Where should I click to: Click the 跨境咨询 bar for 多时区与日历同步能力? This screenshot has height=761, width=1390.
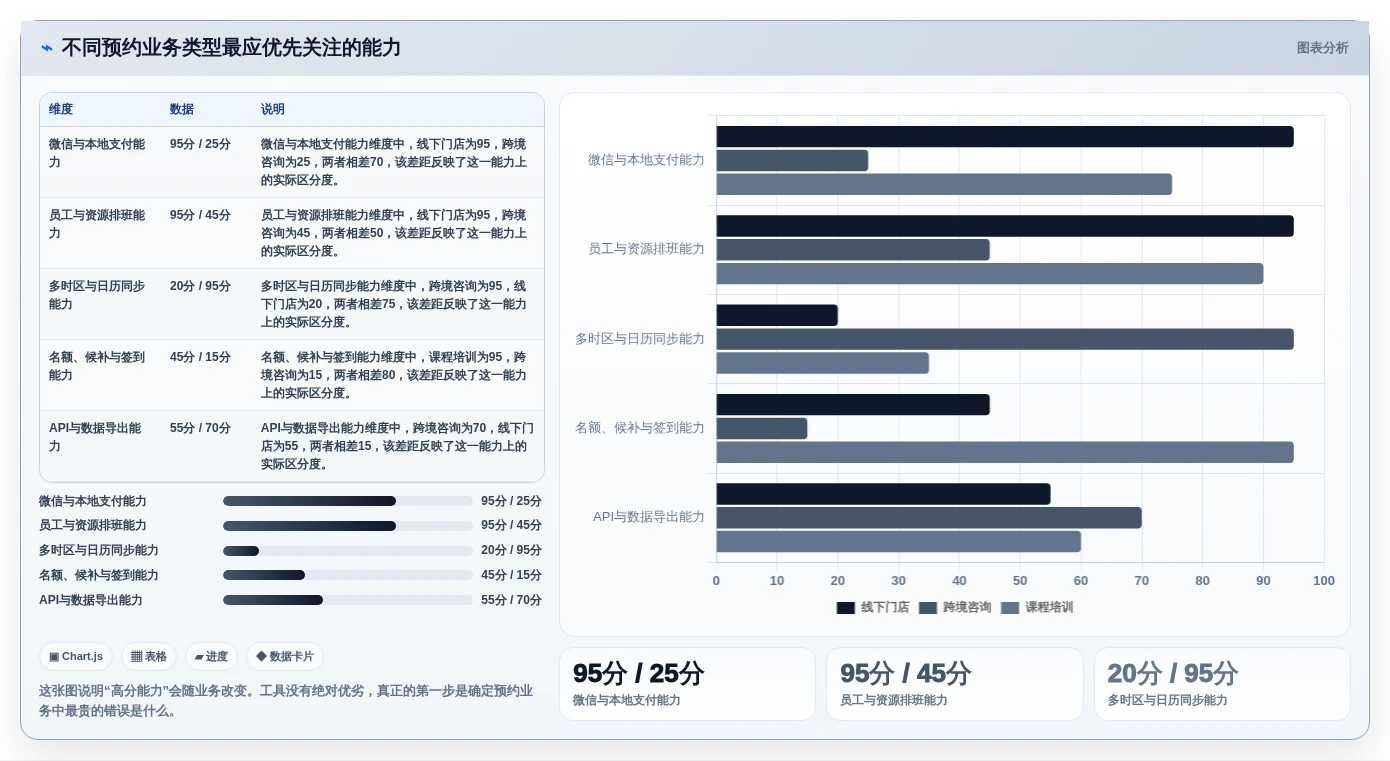tap(1005, 339)
